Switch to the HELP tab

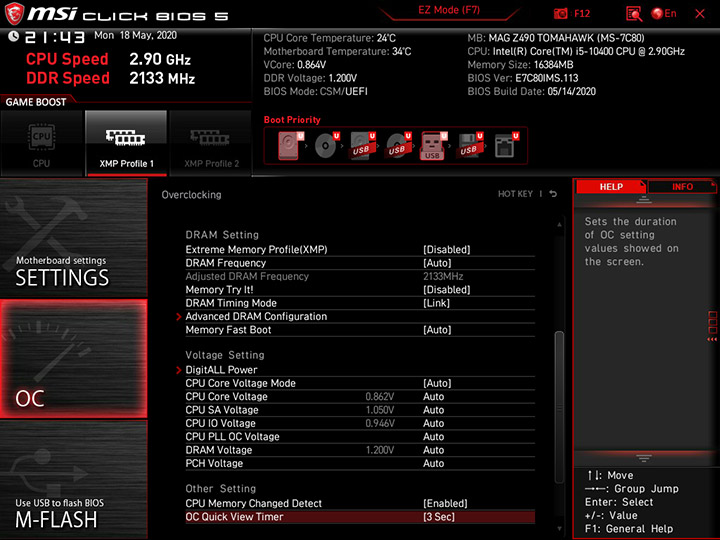611,187
